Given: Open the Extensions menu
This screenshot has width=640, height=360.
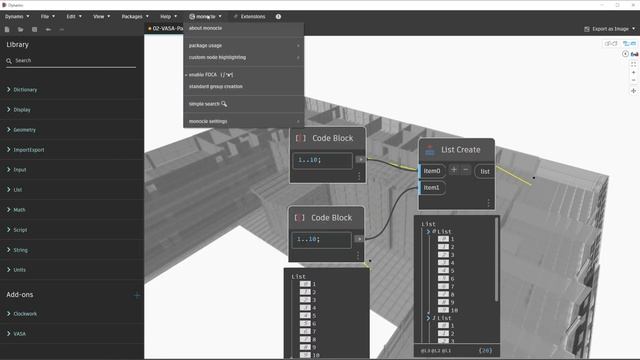Looking at the screenshot, I should pos(249,16).
